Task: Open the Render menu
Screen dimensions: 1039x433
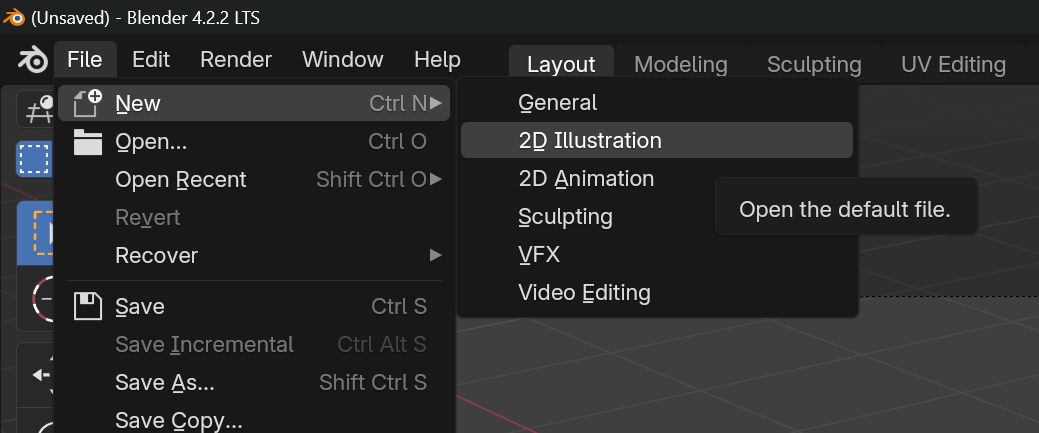Action: point(236,60)
